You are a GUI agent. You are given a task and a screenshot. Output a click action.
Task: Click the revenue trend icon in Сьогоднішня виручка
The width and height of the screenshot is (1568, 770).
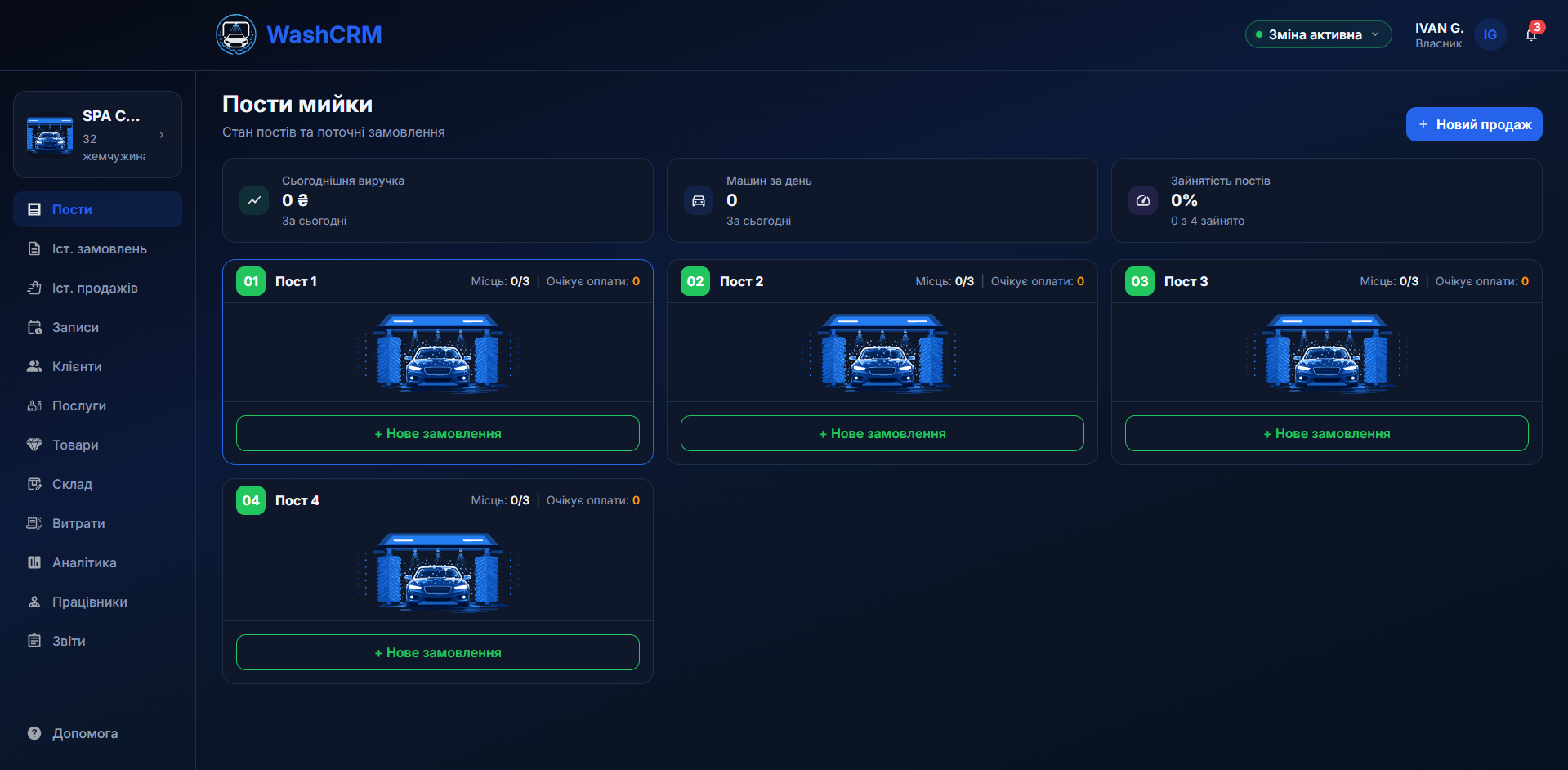pos(254,200)
